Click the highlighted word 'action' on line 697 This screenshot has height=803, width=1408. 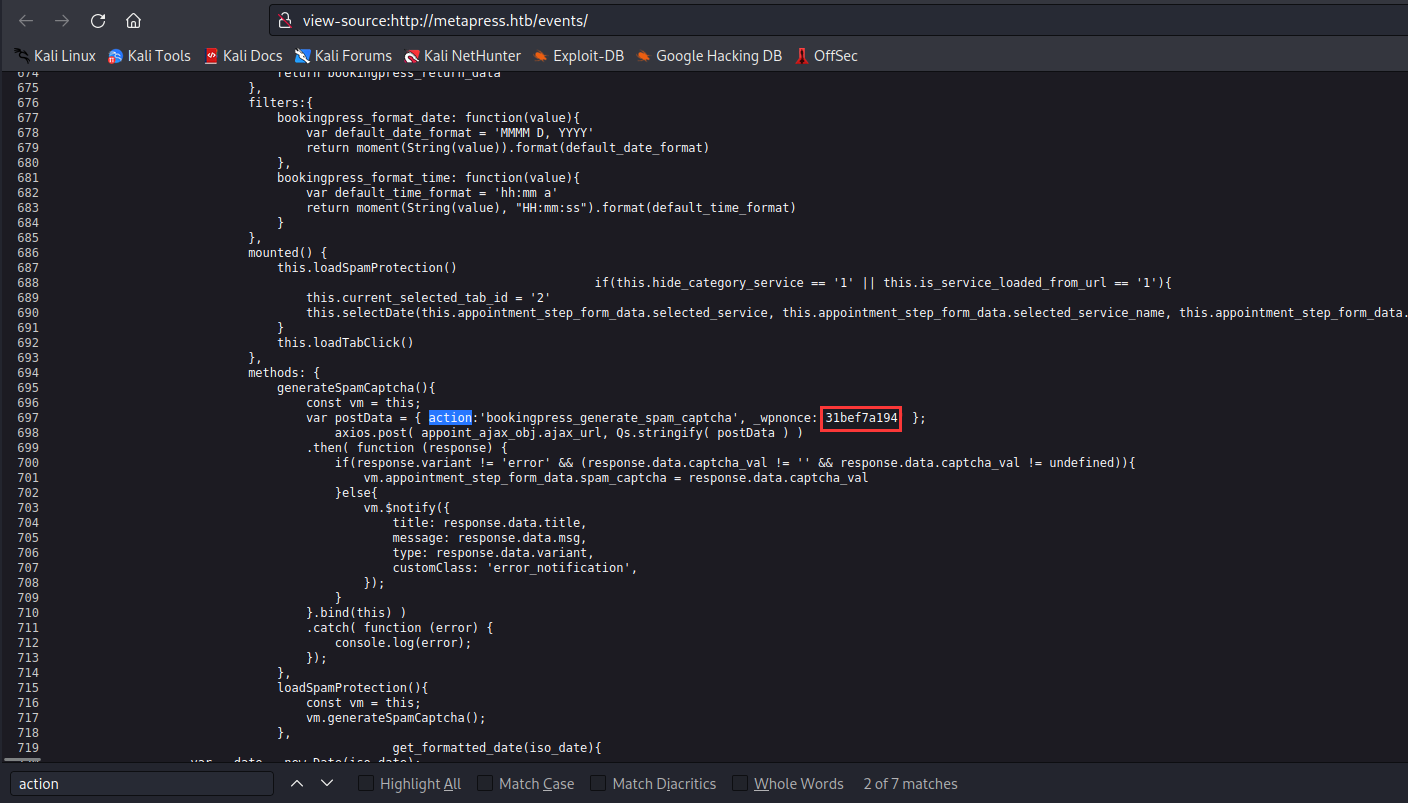pyautogui.click(x=450, y=417)
